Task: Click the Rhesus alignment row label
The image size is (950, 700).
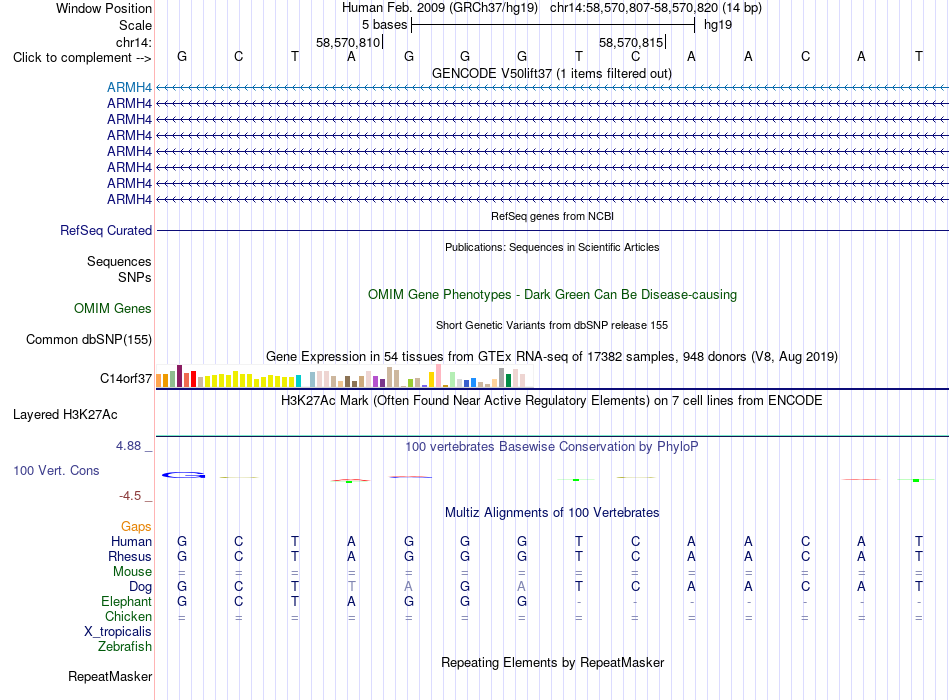Action: (130, 556)
